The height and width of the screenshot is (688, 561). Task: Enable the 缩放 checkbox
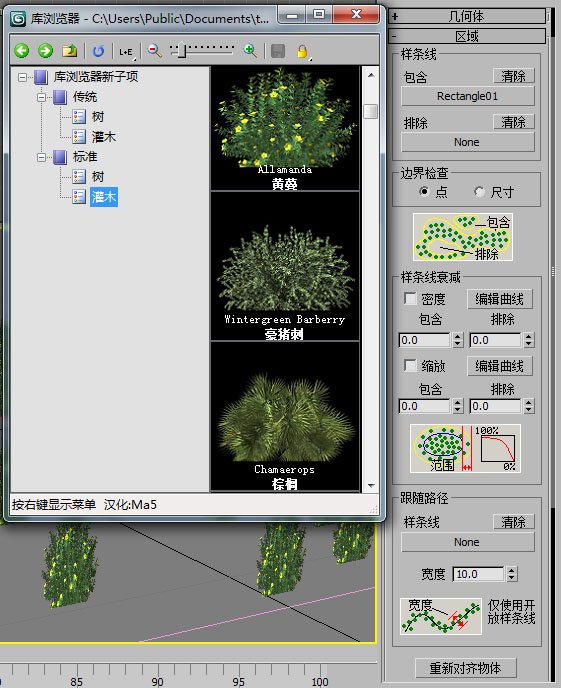410,366
